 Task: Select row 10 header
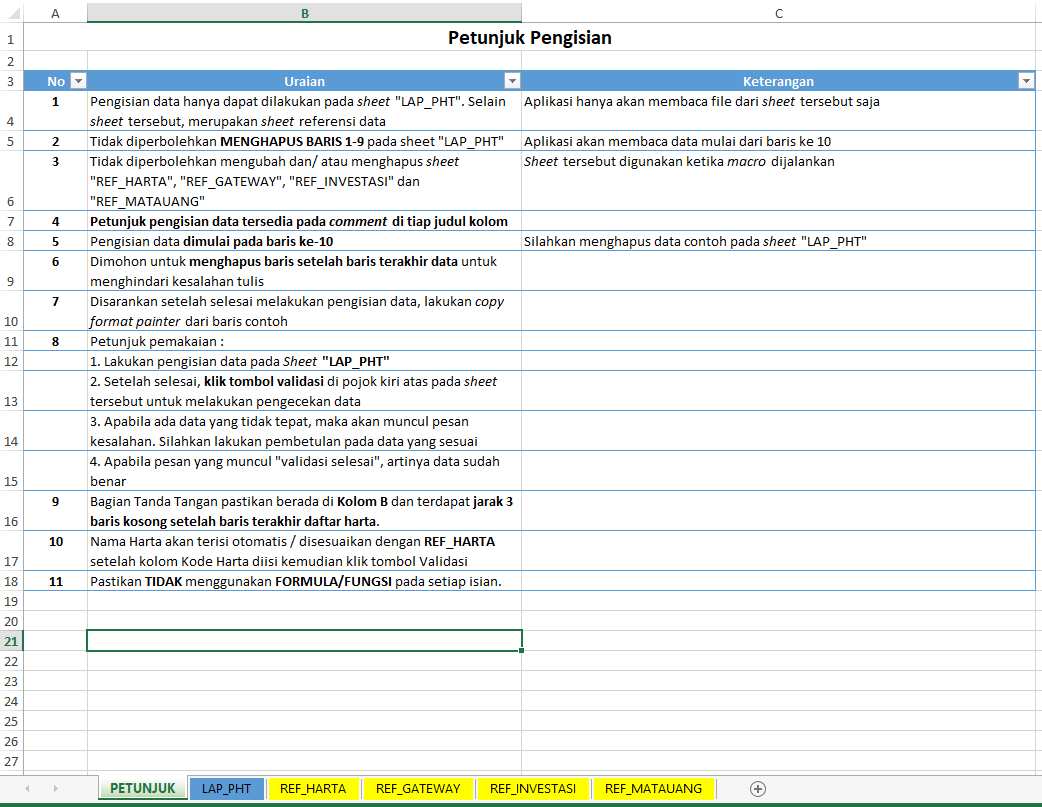[x=11, y=321]
